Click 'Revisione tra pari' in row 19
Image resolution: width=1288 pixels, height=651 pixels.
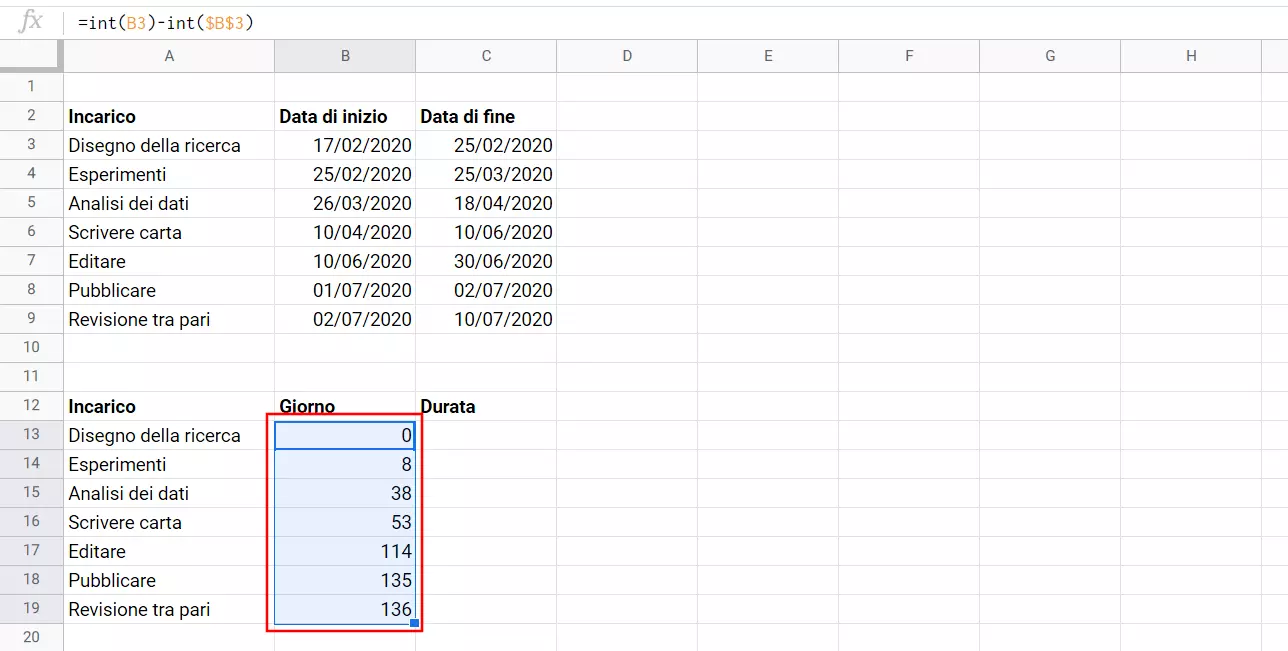(169, 609)
